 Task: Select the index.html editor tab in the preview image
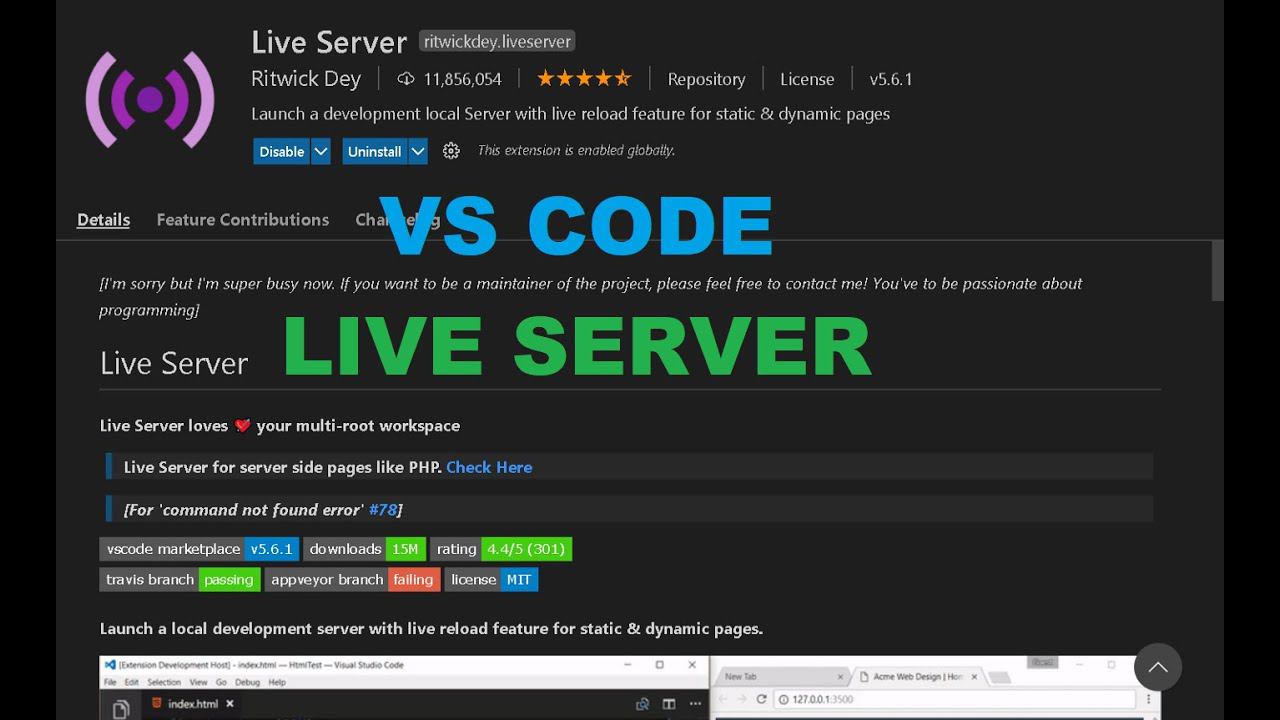pyautogui.click(x=191, y=704)
